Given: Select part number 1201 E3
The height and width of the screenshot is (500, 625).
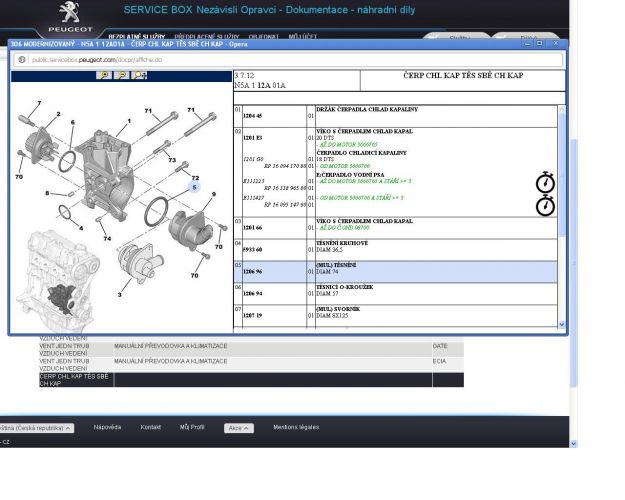Looking at the screenshot, I should pos(253,138).
